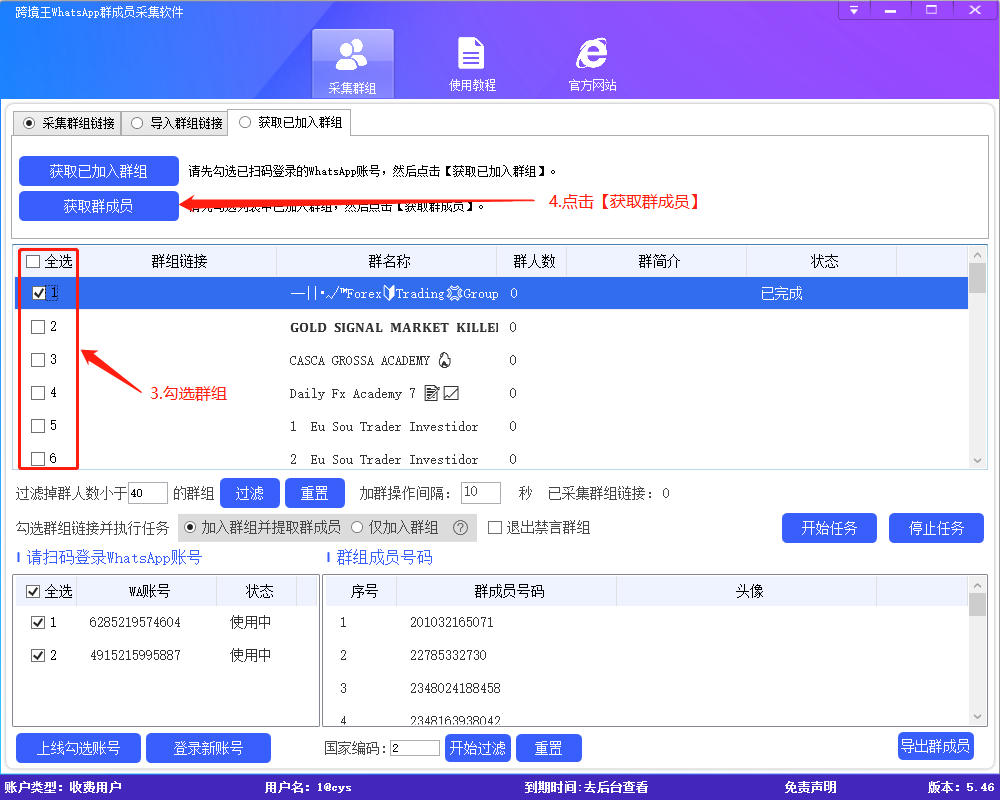Switch to the 采集群组链接 tab
1000x800 pixels.
[x=66, y=122]
